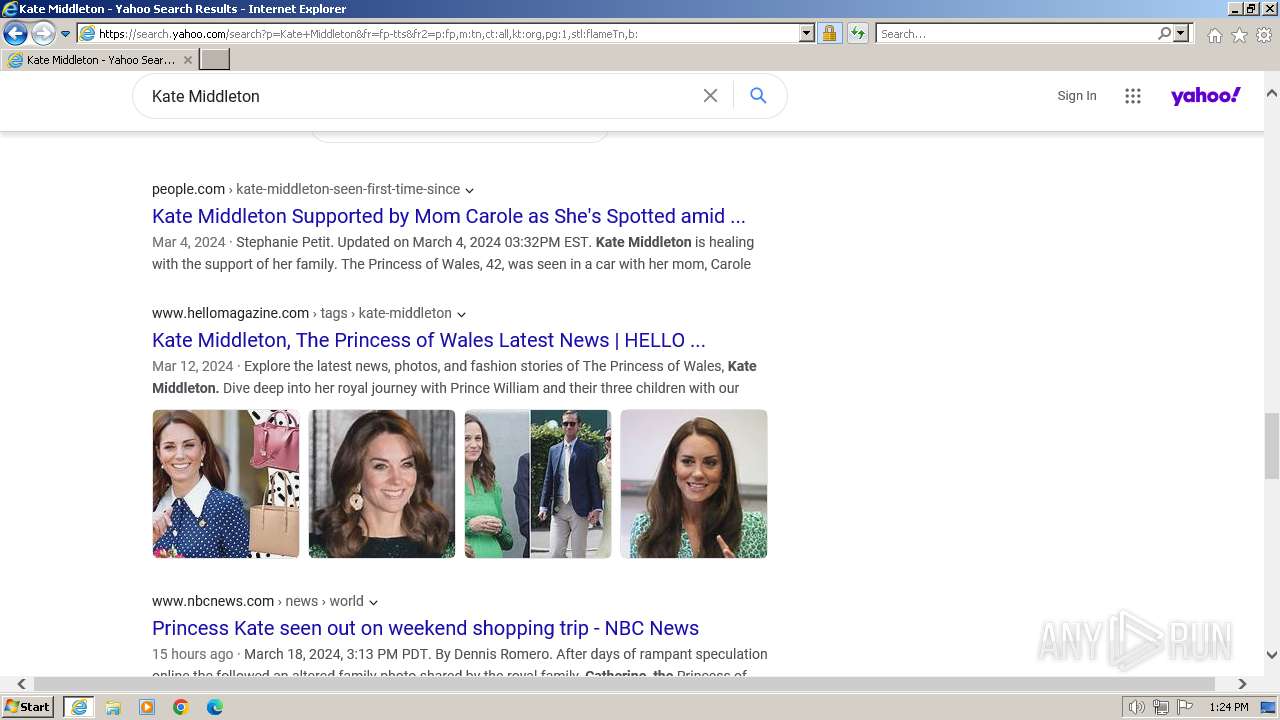Open the network connection tray icon
This screenshot has width=1280, height=720.
click(x=1161, y=707)
